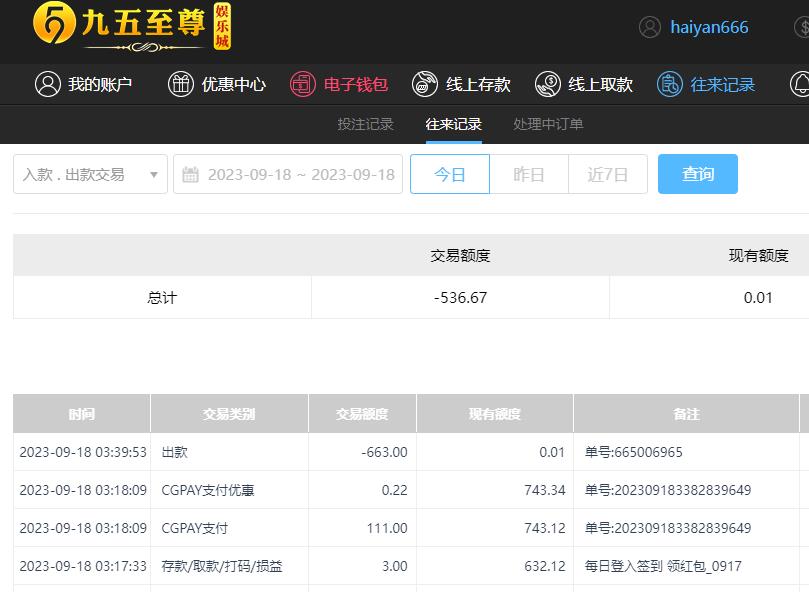
Task: Select the 昨日 date filter
Action: click(529, 174)
